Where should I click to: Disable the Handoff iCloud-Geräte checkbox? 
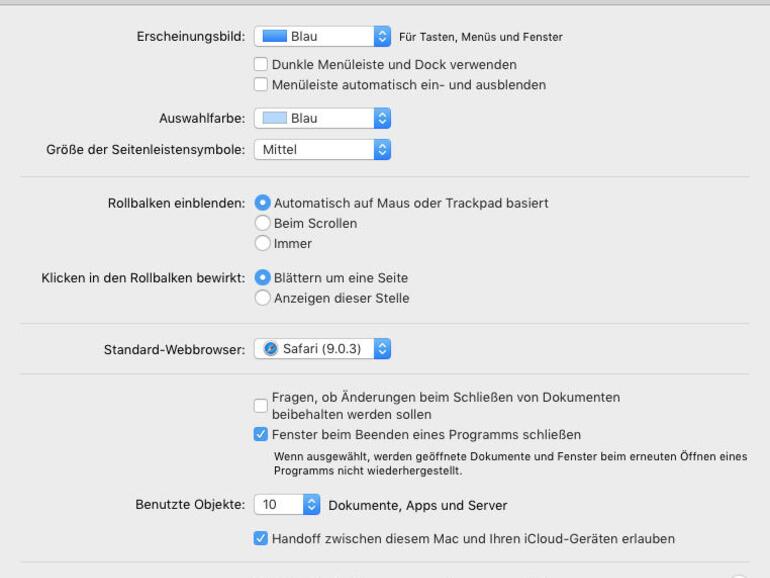pyautogui.click(x=261, y=539)
